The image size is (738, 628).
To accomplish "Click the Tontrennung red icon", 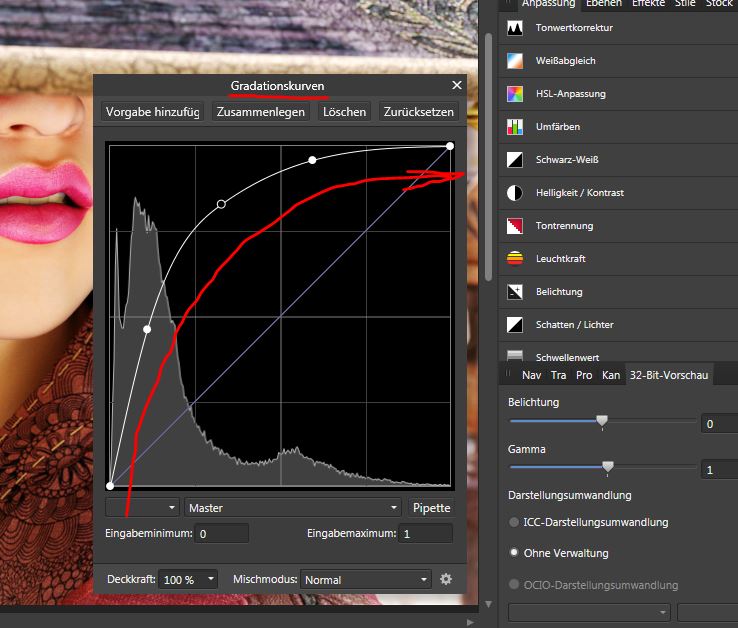I will (515, 226).
